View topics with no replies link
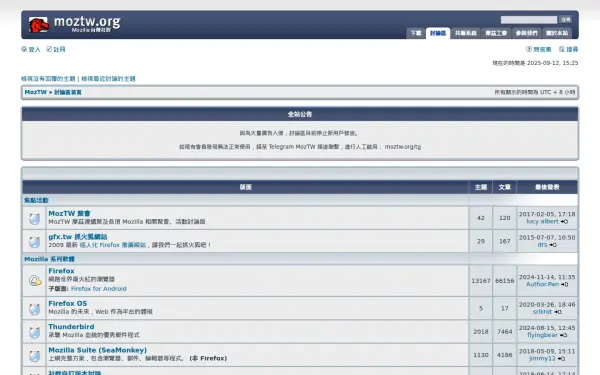This screenshot has width=600, height=375. click(48, 79)
